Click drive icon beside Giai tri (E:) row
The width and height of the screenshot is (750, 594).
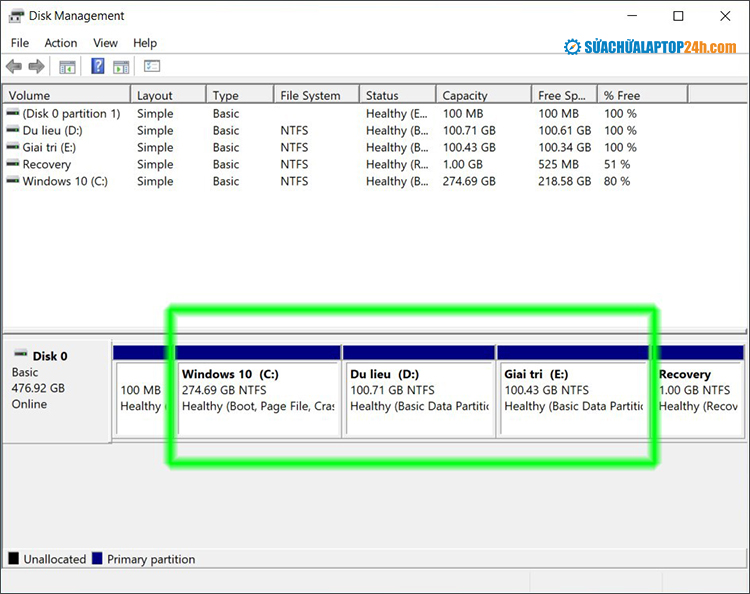pyautogui.click(x=13, y=146)
